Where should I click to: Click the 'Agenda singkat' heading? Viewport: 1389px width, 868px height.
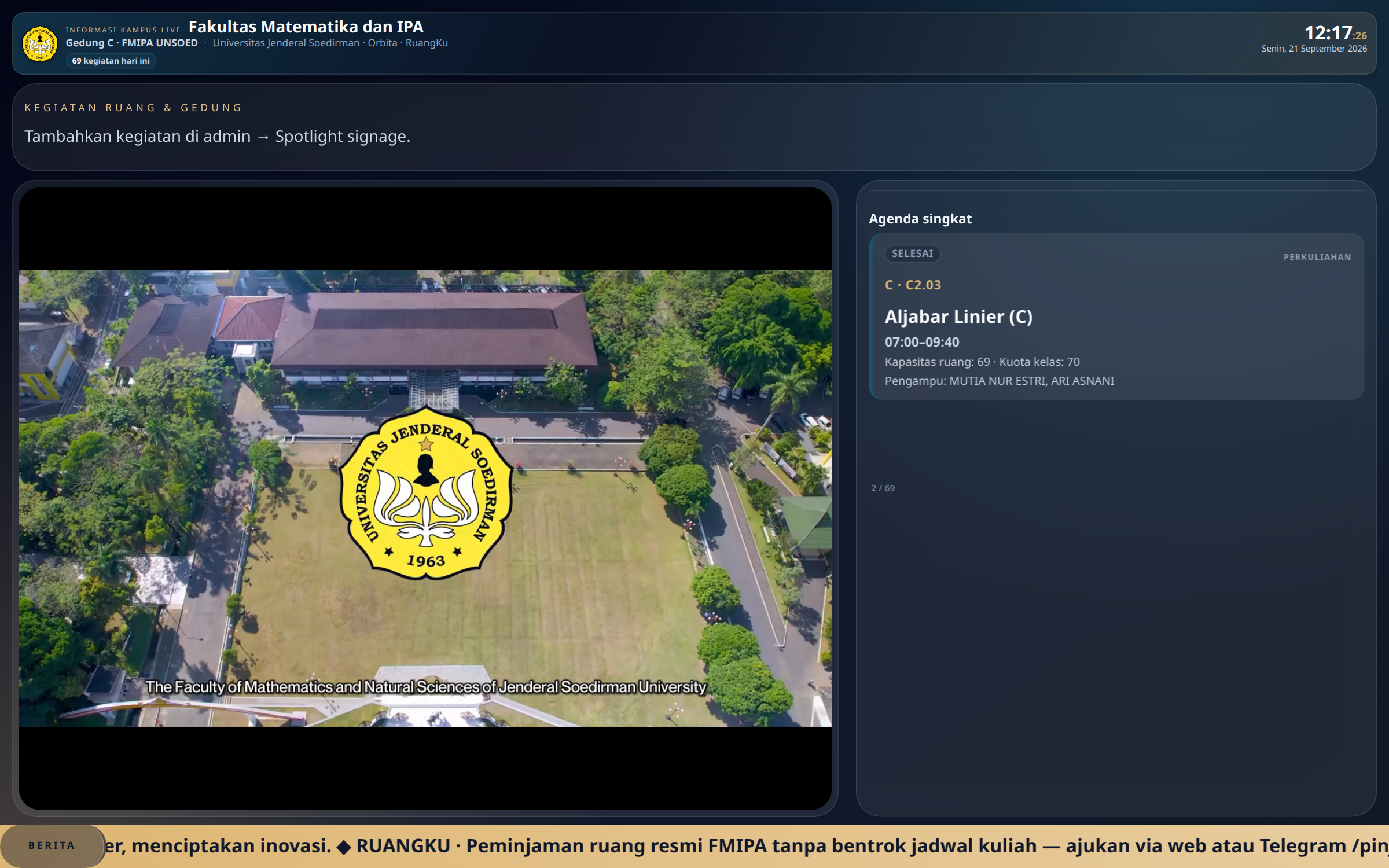[920, 219]
